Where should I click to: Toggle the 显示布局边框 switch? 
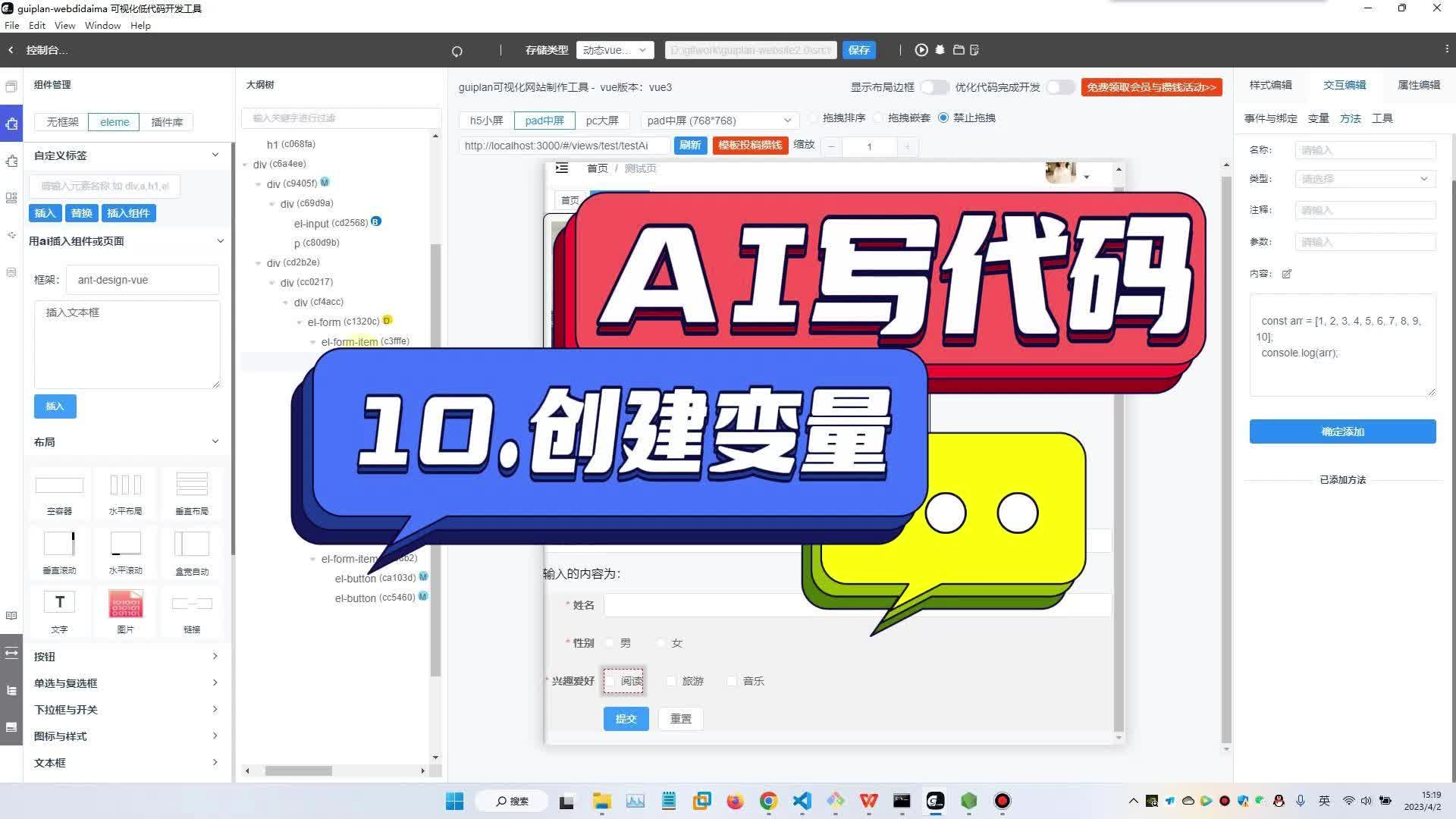click(x=934, y=87)
